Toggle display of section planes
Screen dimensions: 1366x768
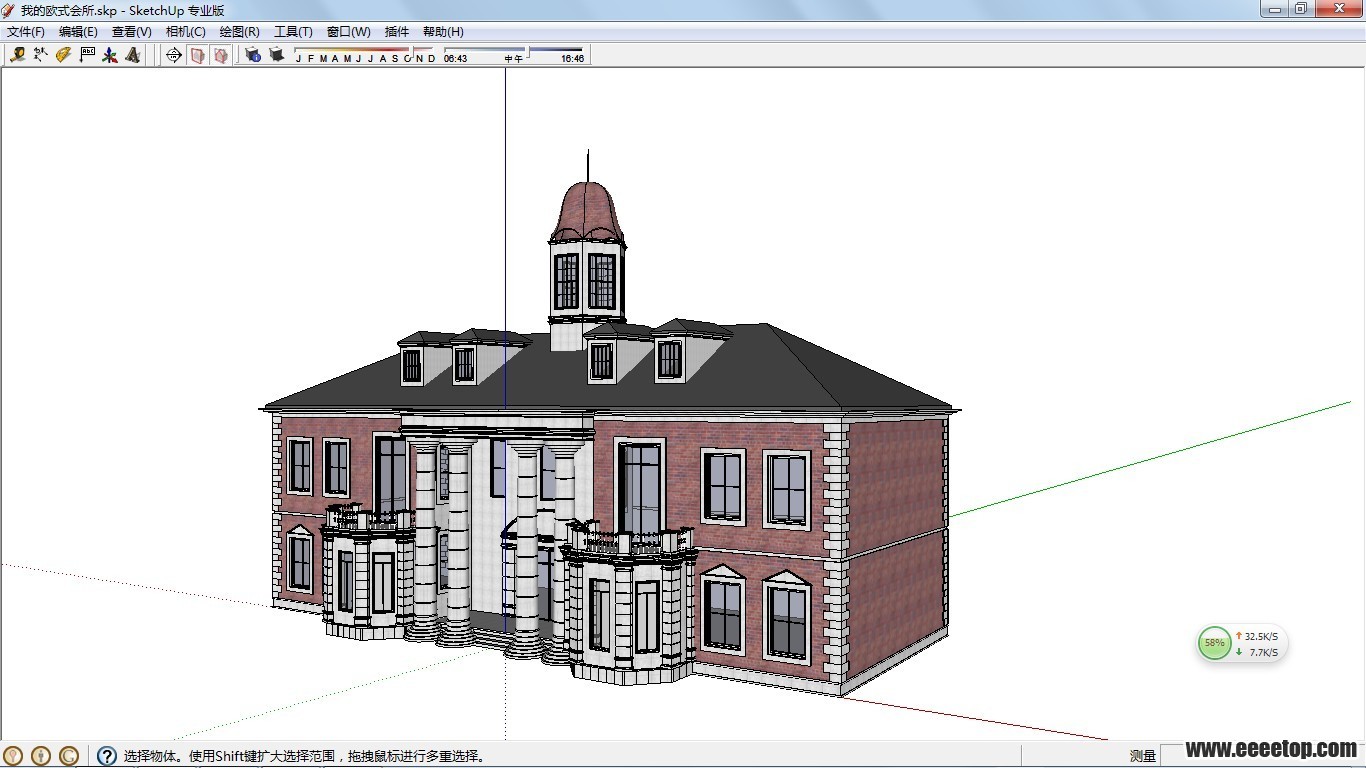pos(198,55)
